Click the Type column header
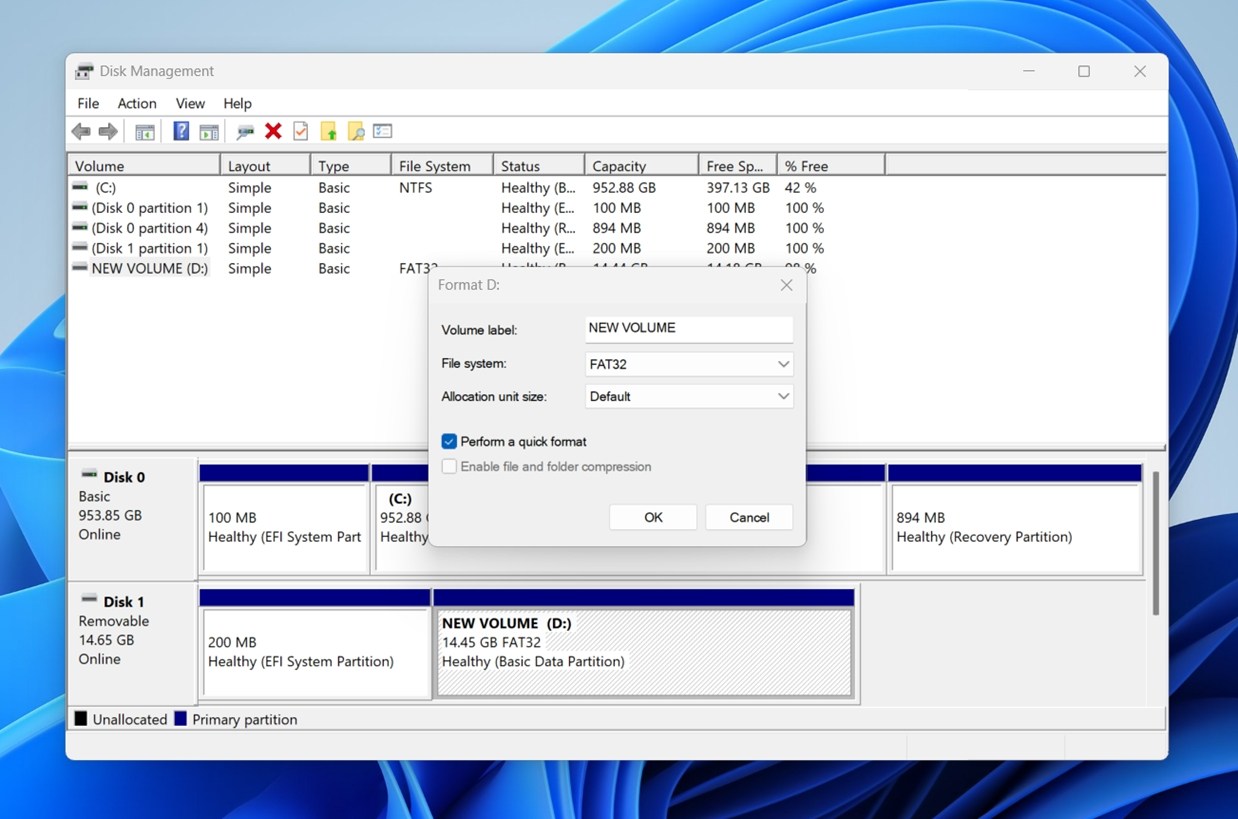This screenshot has height=819, width=1238. click(351, 166)
